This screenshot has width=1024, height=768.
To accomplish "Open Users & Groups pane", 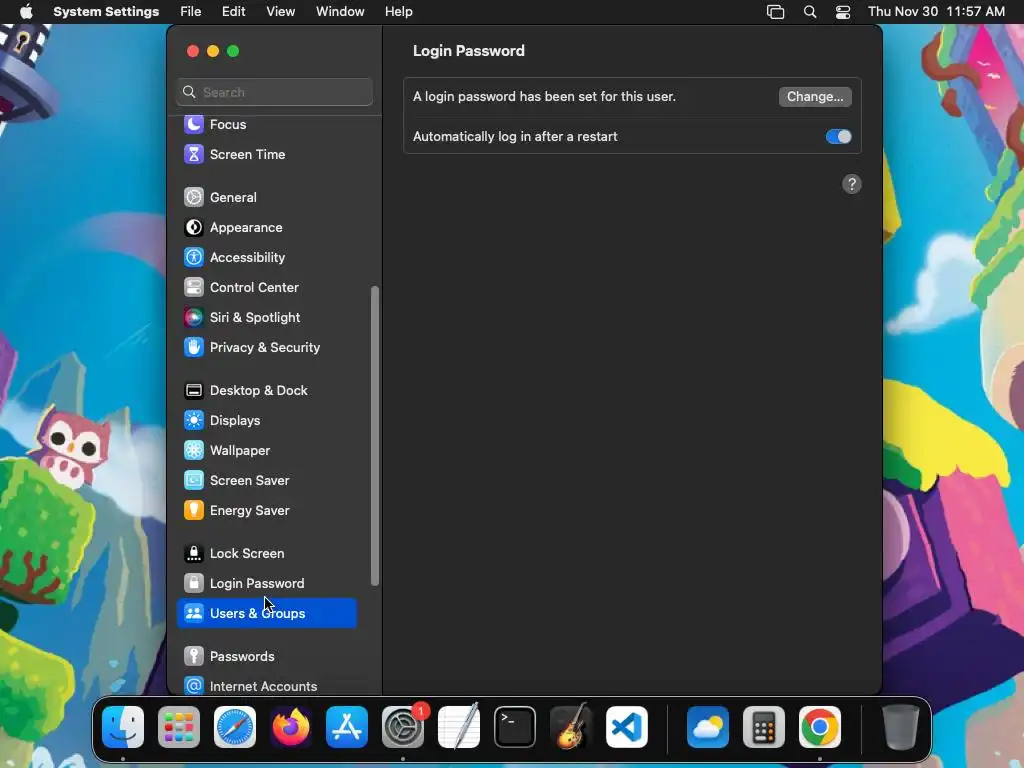I will click(266, 613).
